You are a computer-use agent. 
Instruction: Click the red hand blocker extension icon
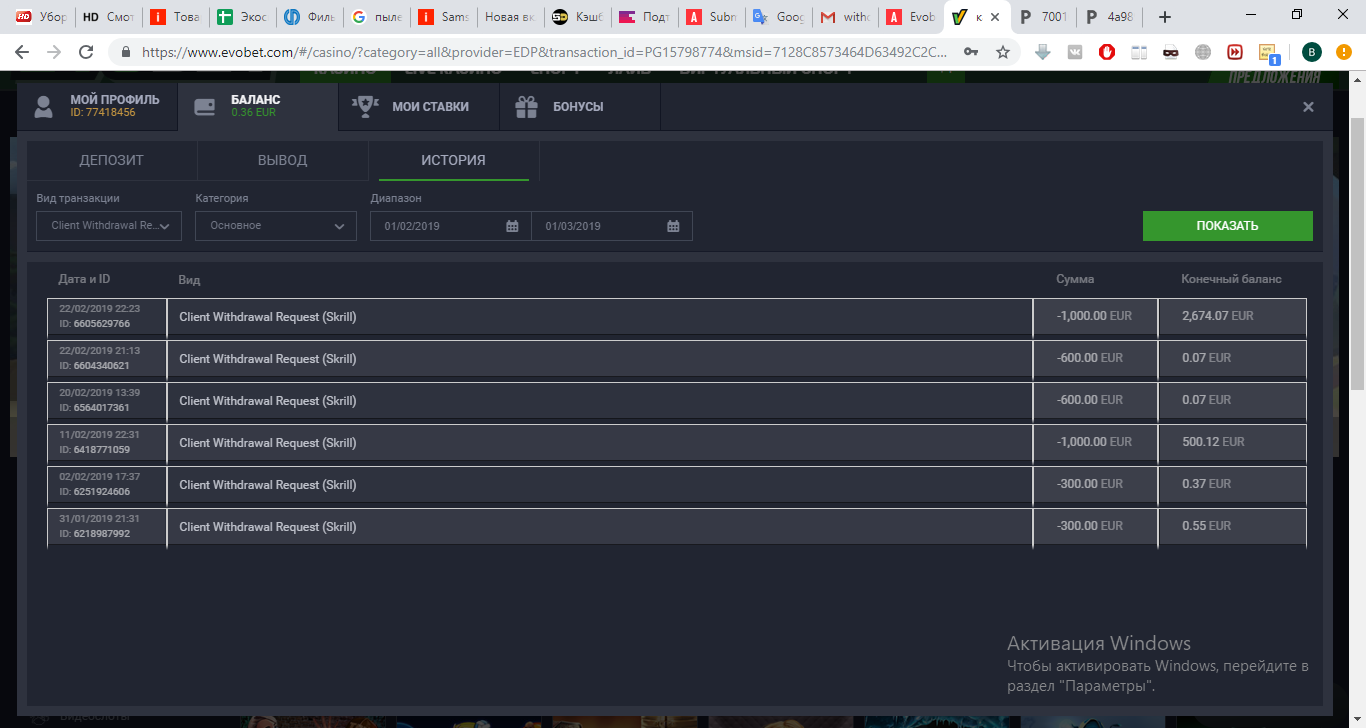1107,52
